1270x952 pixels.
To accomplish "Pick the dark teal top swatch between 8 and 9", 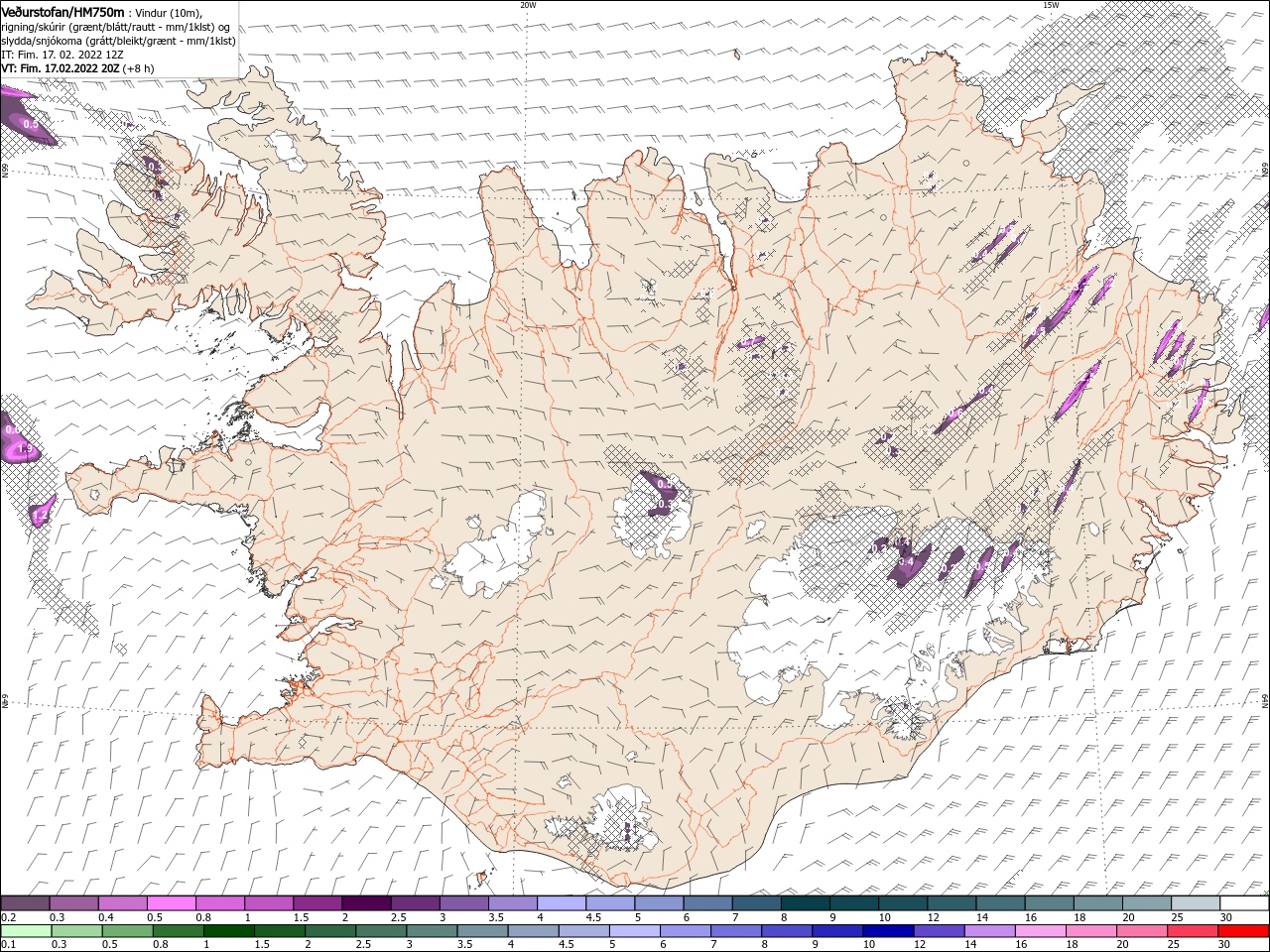I will [x=805, y=903].
